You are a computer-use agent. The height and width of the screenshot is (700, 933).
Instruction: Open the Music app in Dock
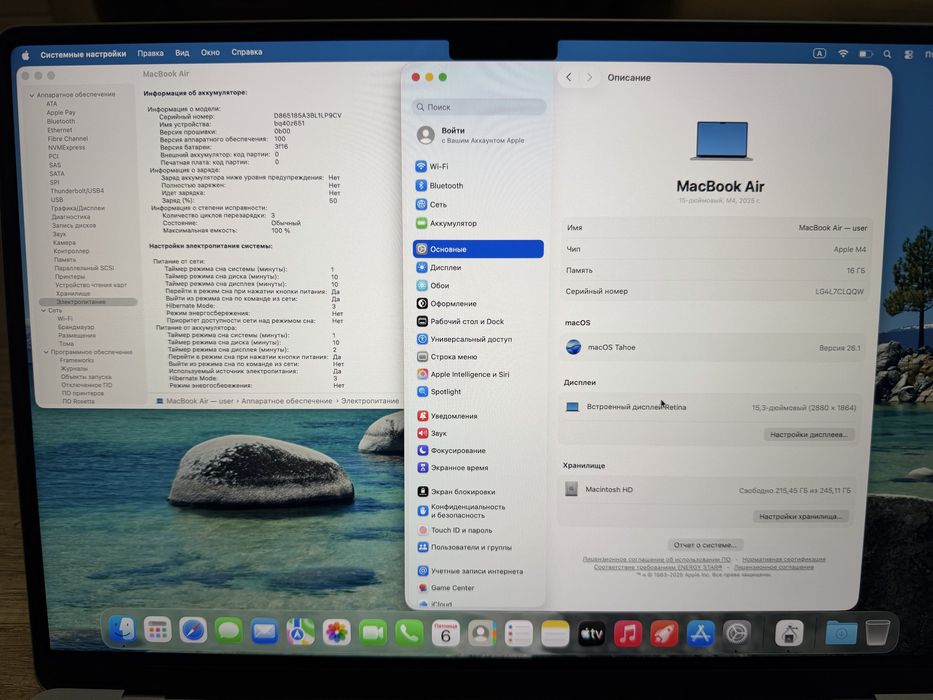(x=628, y=634)
